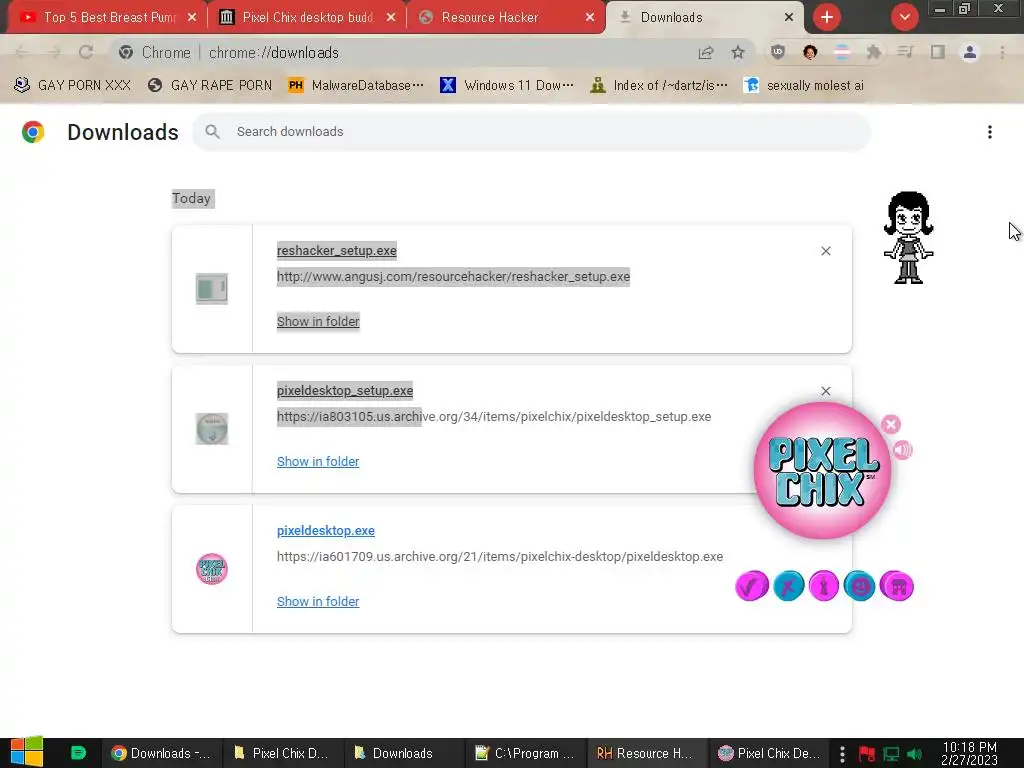The width and height of the screenshot is (1024, 768).
Task: Click the pixeldesktop.exe Pixel Chix file icon
Action: click(212, 569)
